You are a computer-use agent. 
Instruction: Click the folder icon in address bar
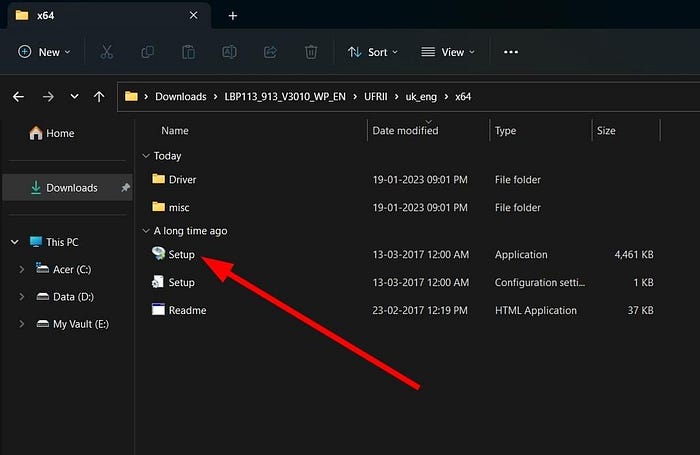(131, 96)
